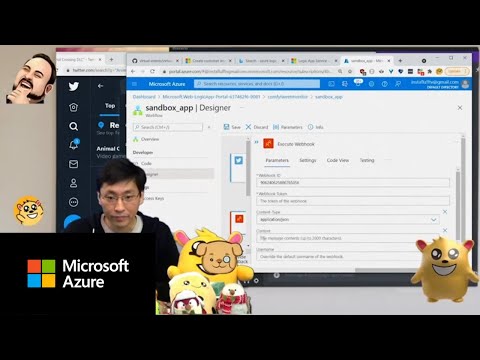480x360 pixels.
Task: Go back in the Azure browser window
Action: 133,71
